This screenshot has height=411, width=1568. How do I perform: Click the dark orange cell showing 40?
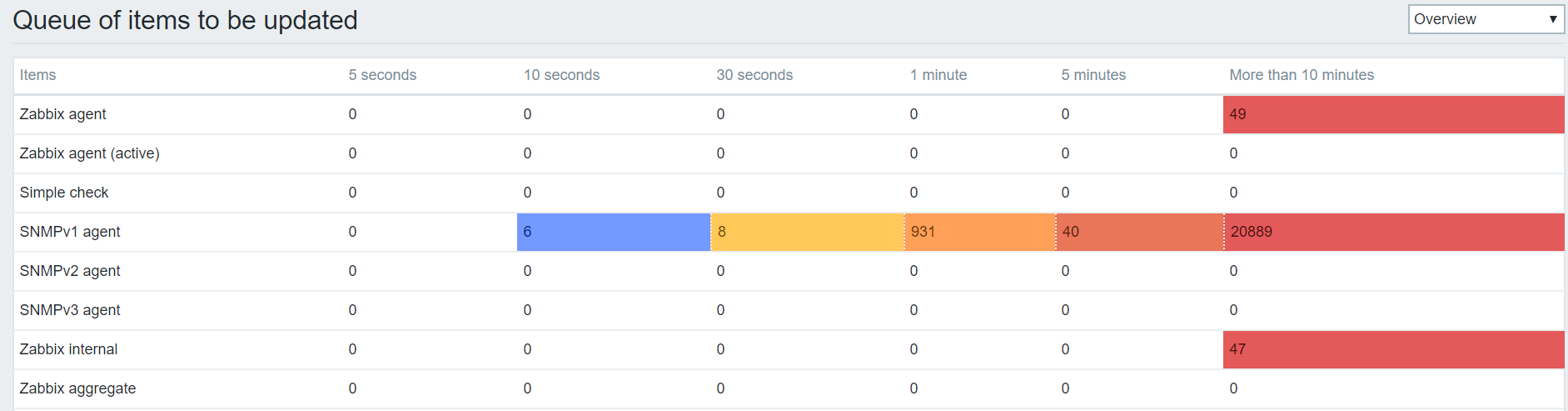pos(1139,232)
